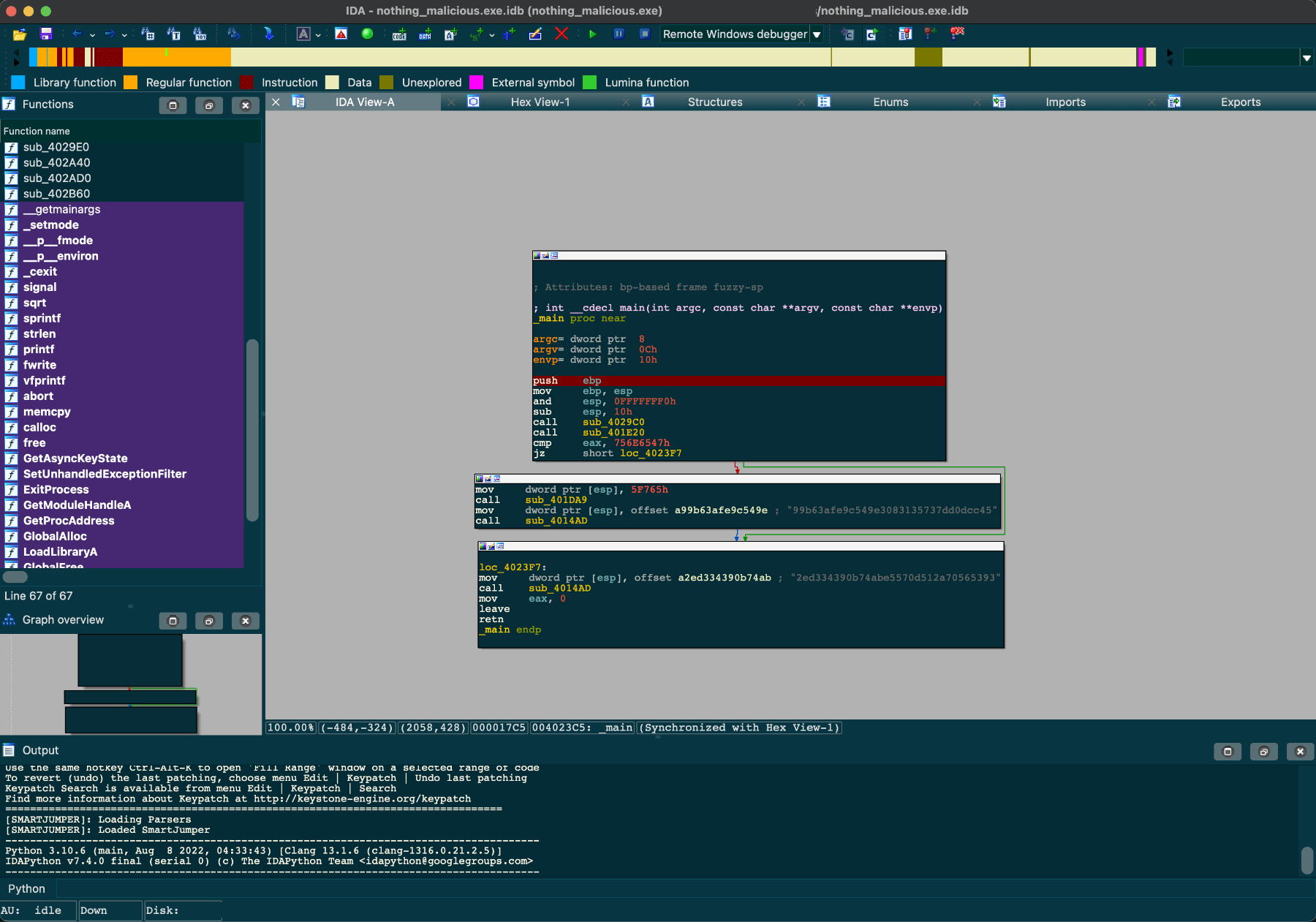The height and width of the screenshot is (922, 1316).
Task: Click the green 's' plus icon
Action: [477, 34]
